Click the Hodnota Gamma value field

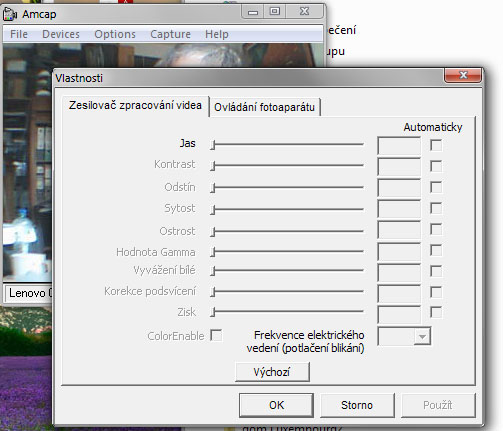tap(399, 251)
